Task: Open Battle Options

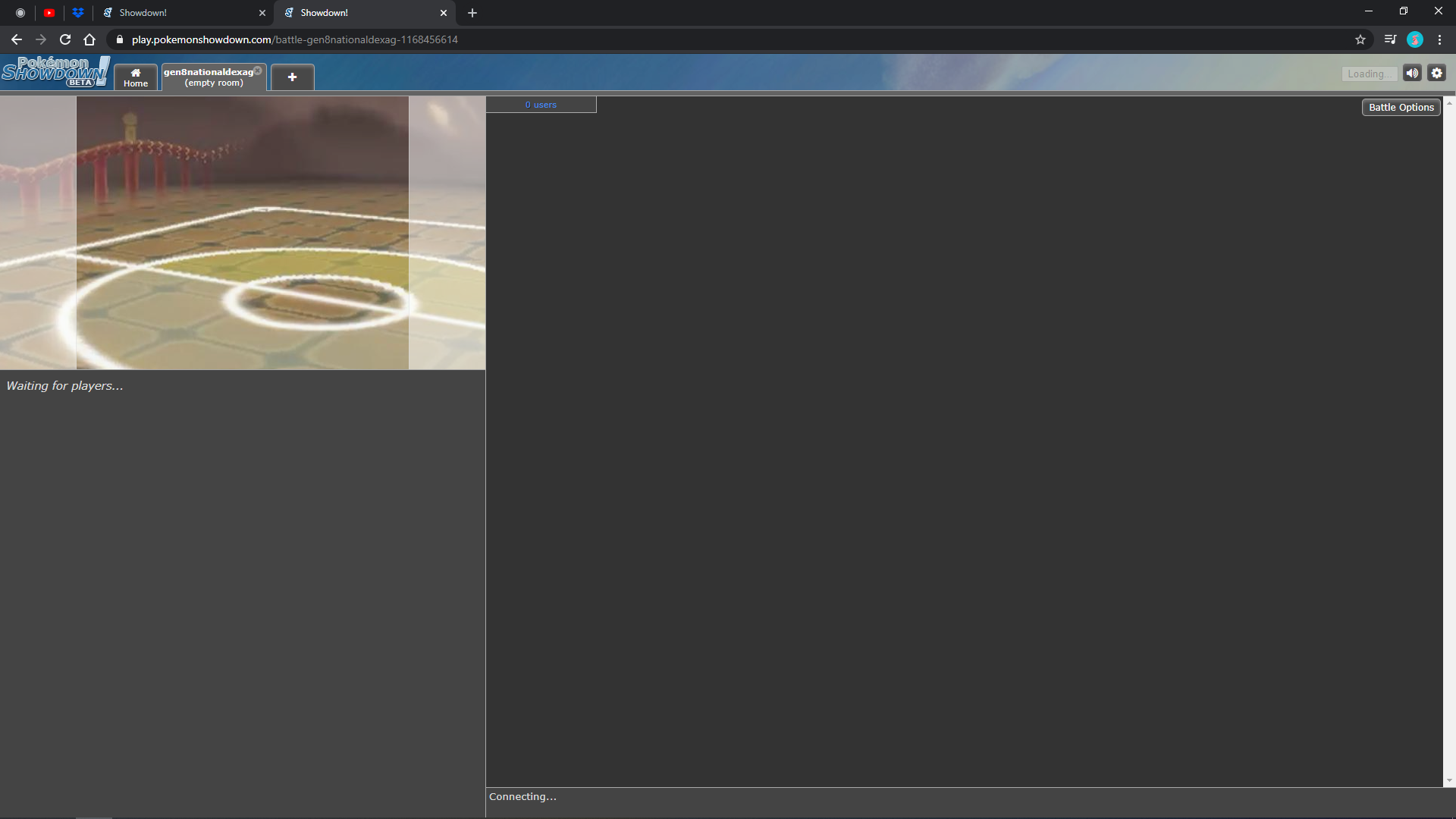Action: click(1401, 108)
